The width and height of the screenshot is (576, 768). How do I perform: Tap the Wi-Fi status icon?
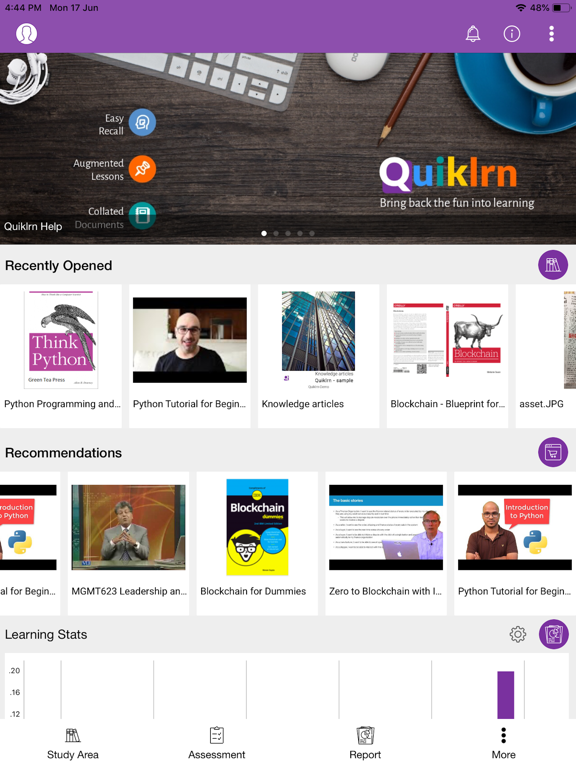(521, 8)
